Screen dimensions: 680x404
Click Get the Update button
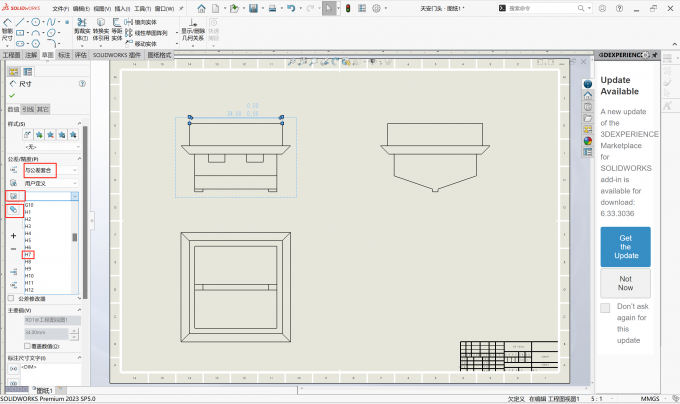(625, 247)
